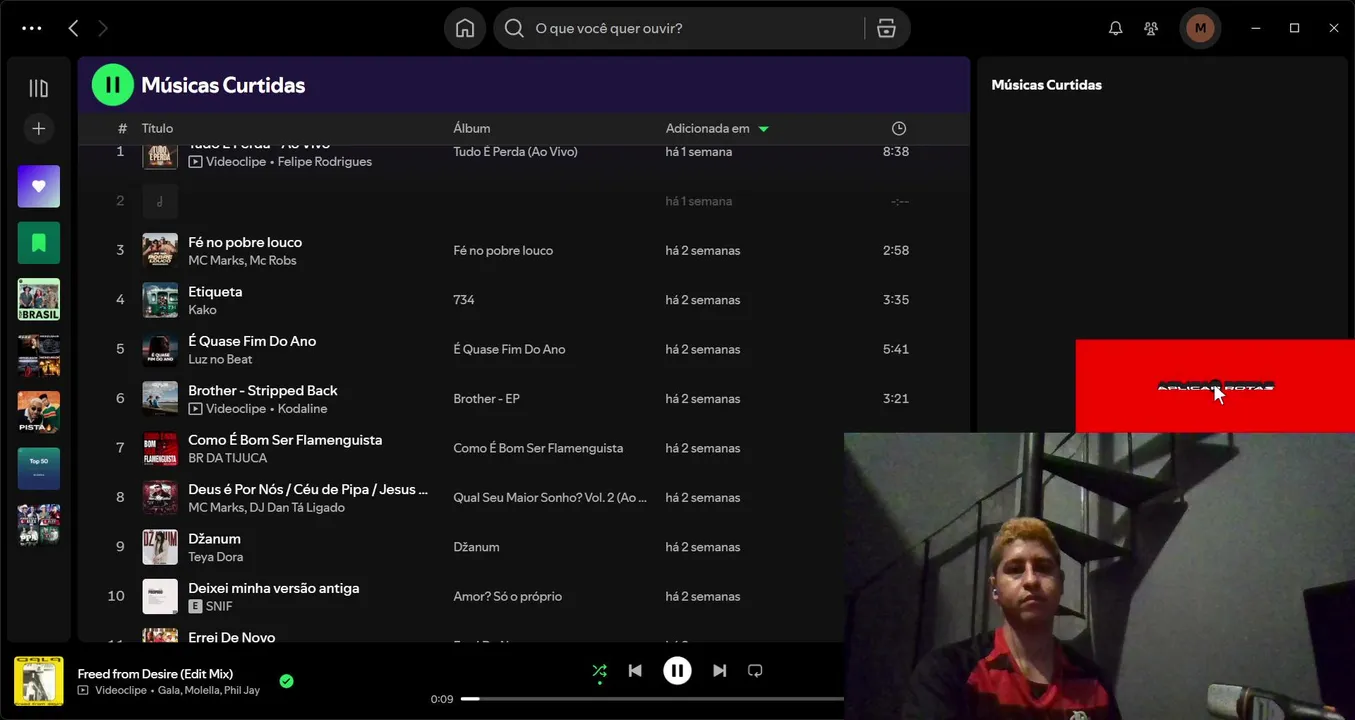Viewport: 1355px width, 720px height.
Task: Open the Home page icon
Action: (x=465, y=28)
